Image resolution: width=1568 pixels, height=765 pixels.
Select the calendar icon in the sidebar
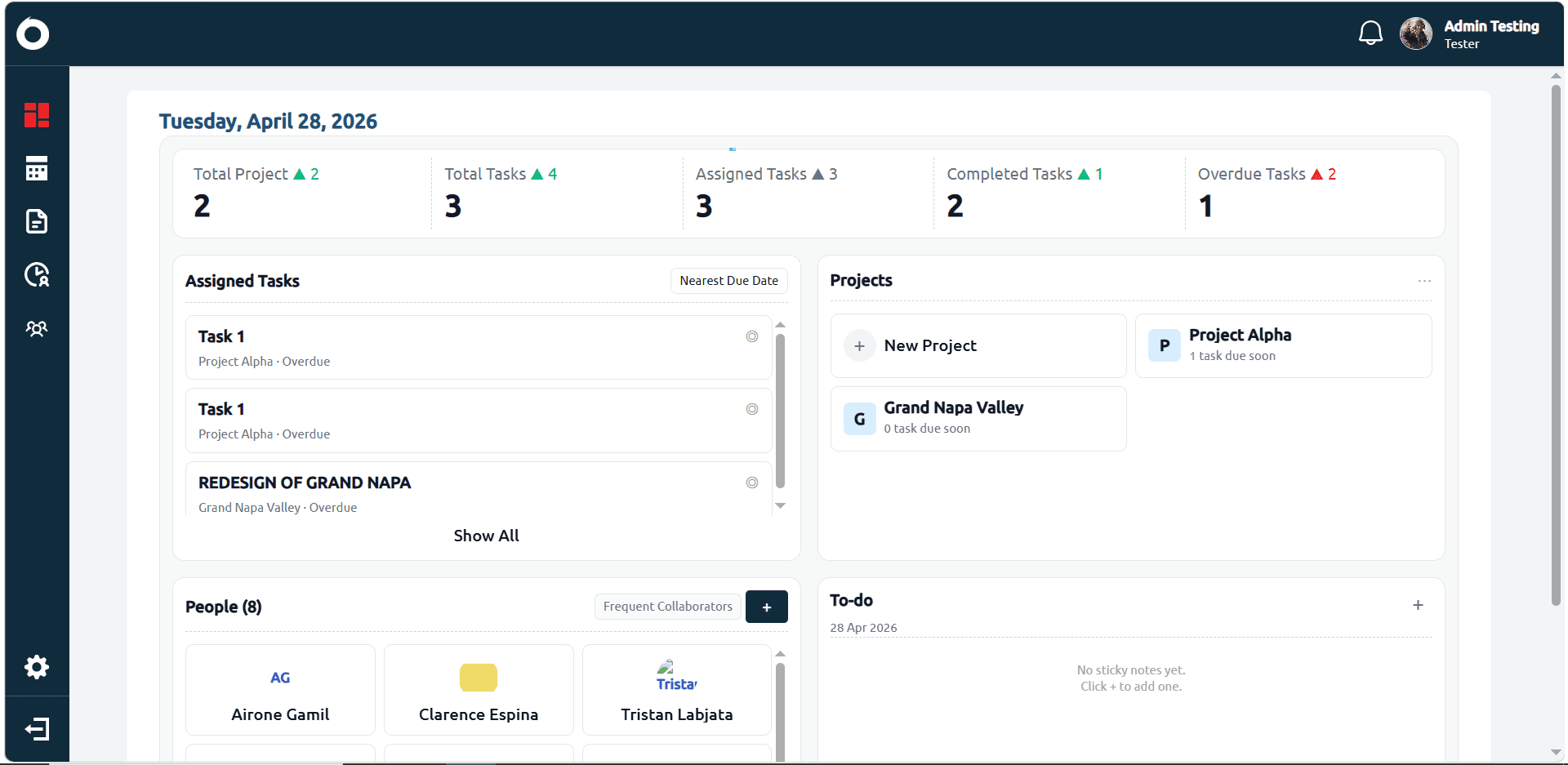[37, 169]
